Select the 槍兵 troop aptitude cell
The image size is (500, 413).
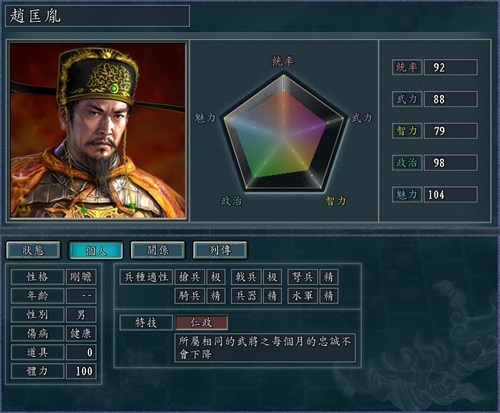click(190, 277)
